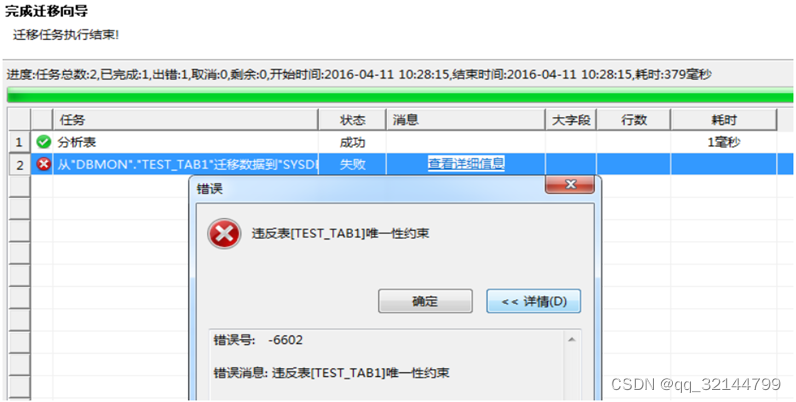This screenshot has width=796, height=402.
Task: Close the 错误 dialog with X button
Action: pyautogui.click(x=570, y=185)
